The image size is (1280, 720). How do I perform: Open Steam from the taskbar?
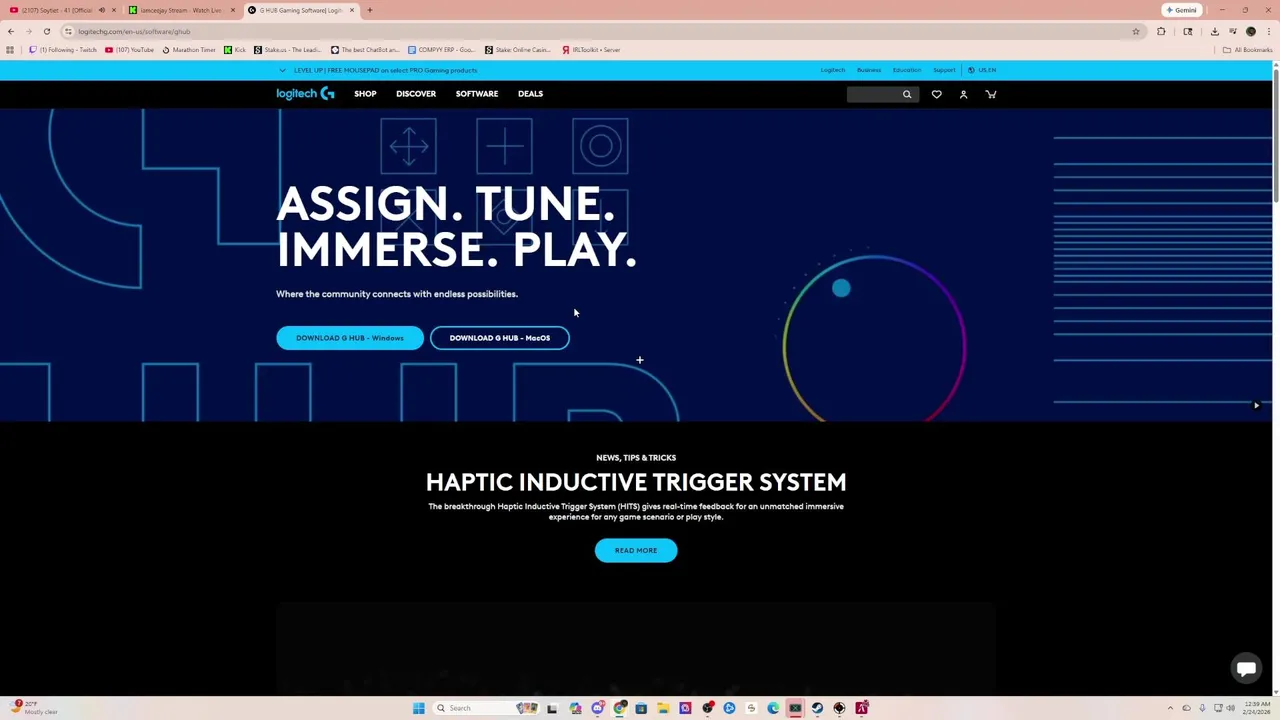[x=817, y=708]
